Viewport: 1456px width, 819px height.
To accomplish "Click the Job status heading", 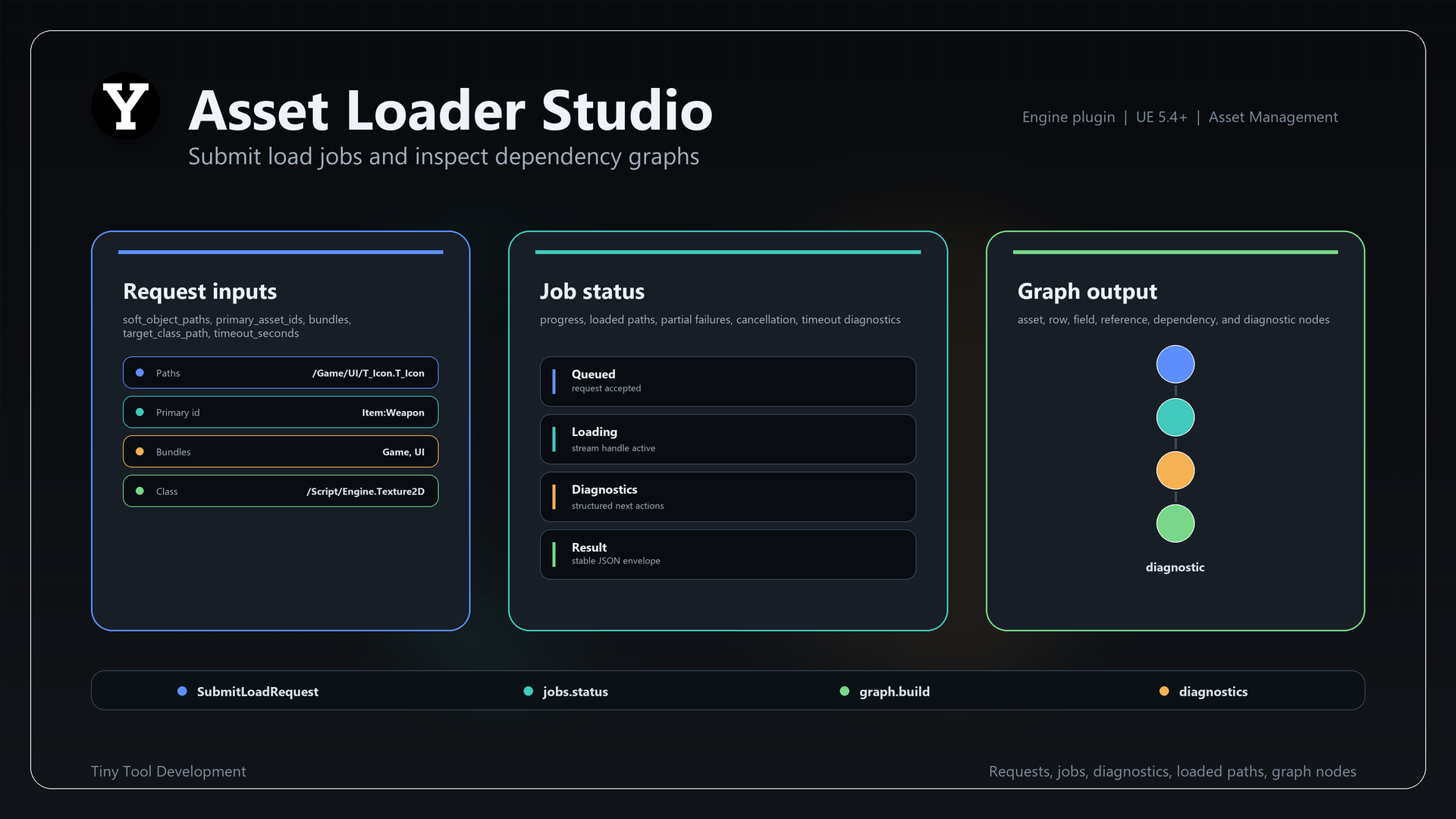I will (x=592, y=291).
